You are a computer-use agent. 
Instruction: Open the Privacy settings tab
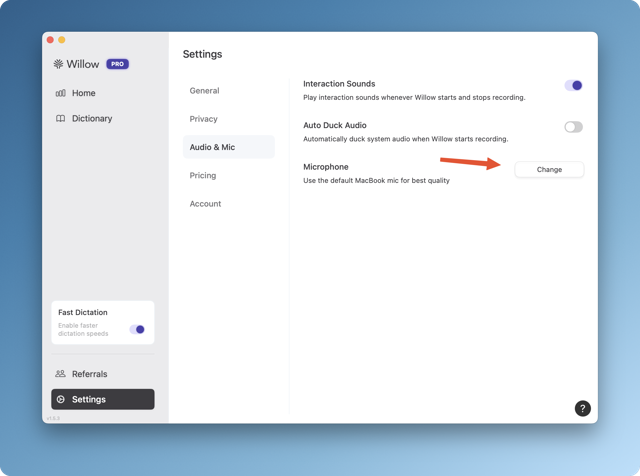pos(204,119)
